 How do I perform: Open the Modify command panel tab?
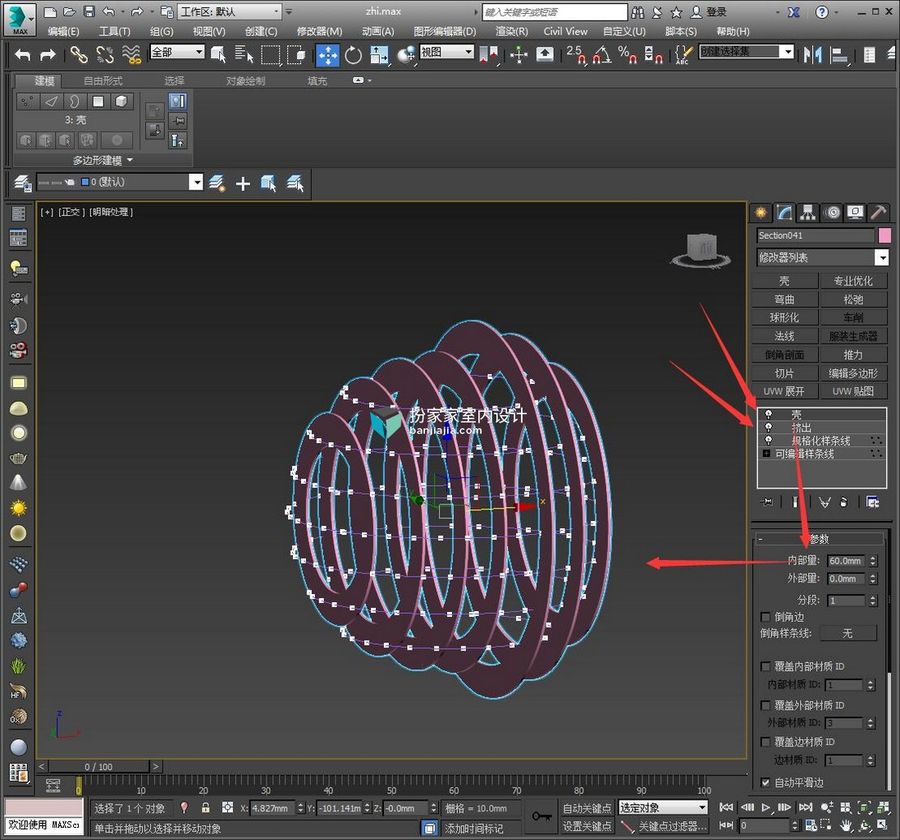[784, 213]
